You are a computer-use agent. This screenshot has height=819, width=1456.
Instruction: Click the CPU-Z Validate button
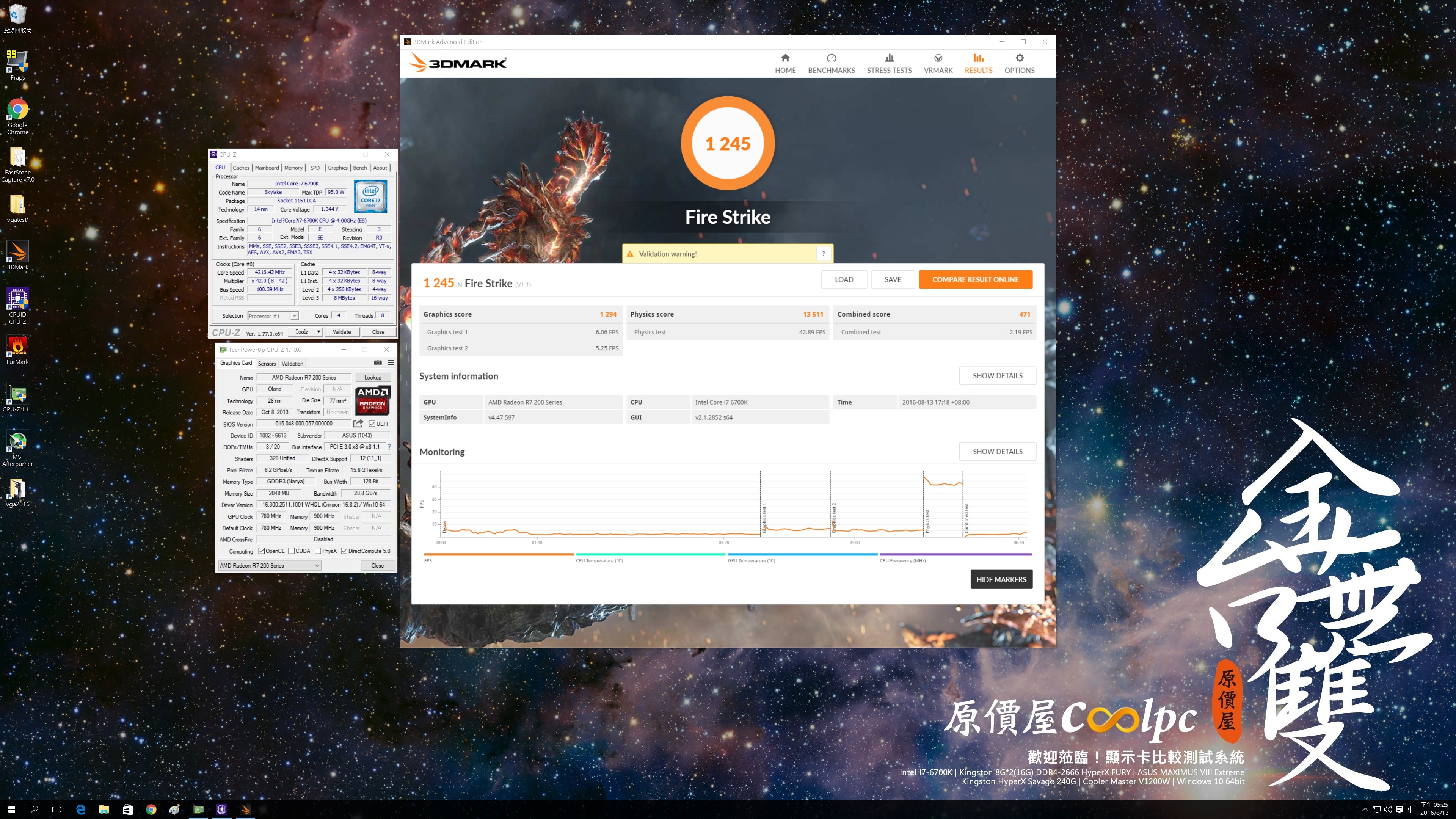(341, 332)
